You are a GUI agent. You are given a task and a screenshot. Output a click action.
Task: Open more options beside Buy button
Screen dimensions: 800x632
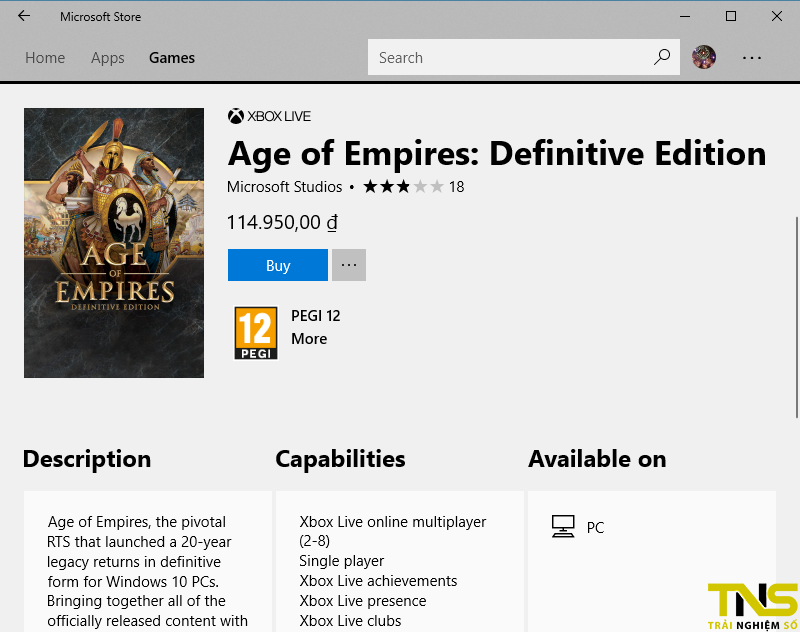pyautogui.click(x=349, y=265)
